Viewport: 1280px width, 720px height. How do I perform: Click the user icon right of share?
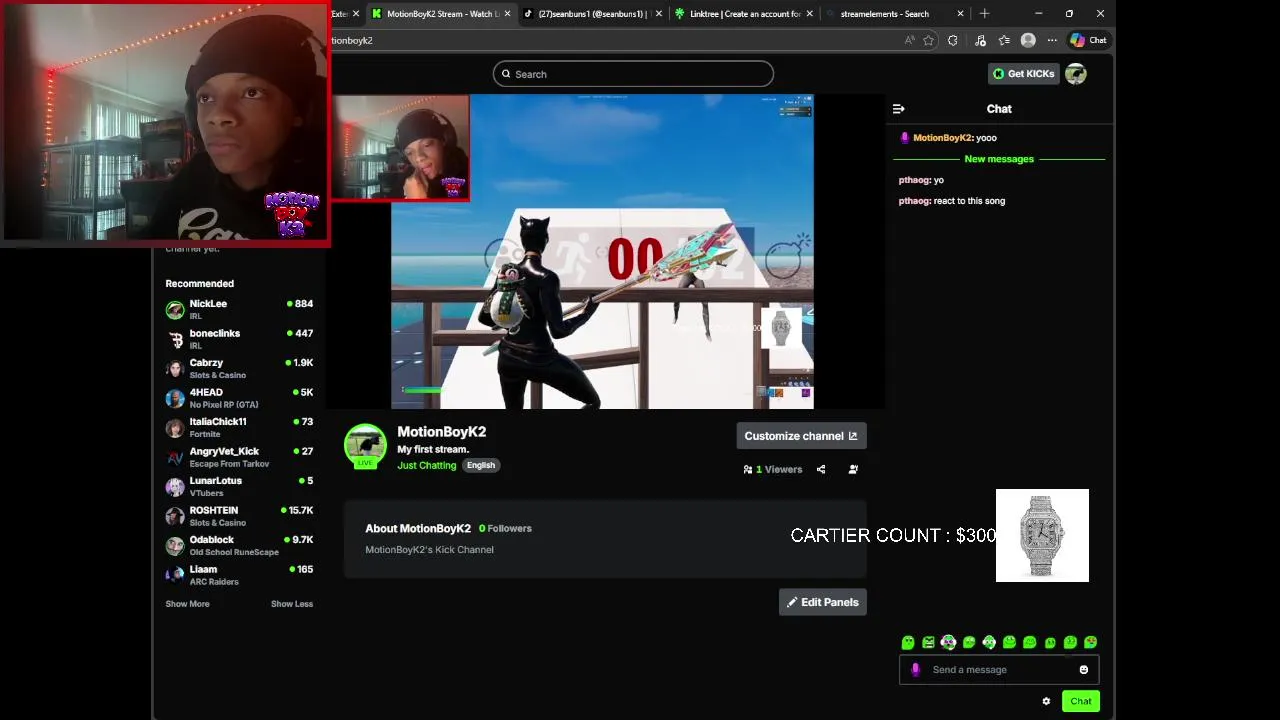[x=853, y=469]
